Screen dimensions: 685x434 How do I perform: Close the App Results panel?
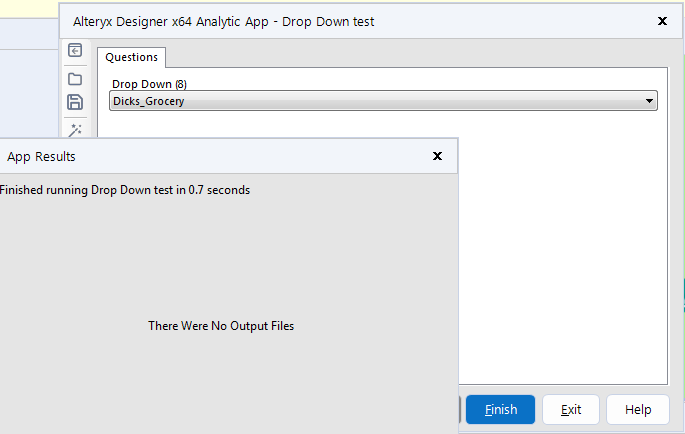click(x=437, y=156)
